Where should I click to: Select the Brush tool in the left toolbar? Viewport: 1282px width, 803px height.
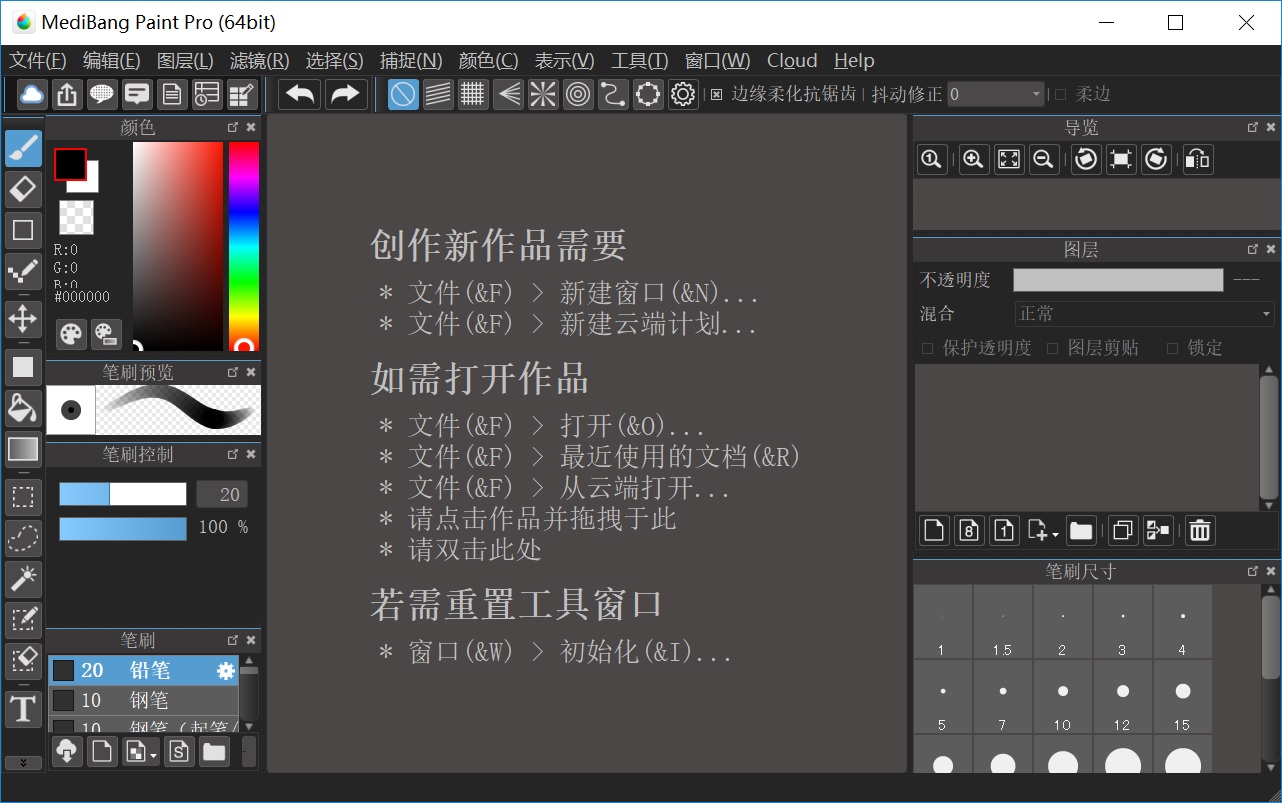[23, 147]
